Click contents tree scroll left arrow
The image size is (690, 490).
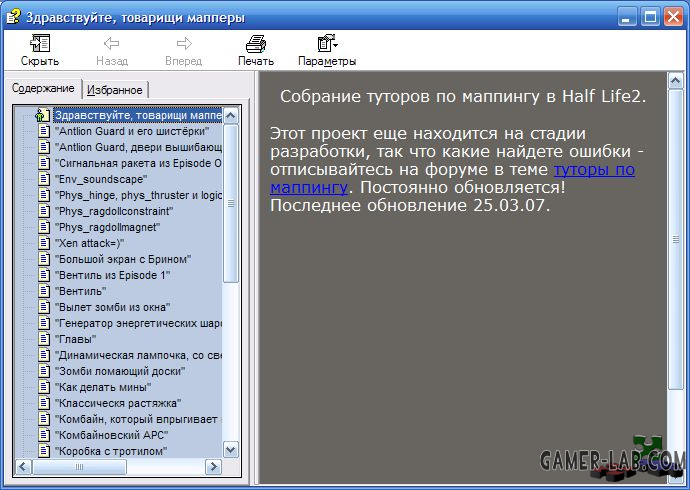(x=23, y=467)
